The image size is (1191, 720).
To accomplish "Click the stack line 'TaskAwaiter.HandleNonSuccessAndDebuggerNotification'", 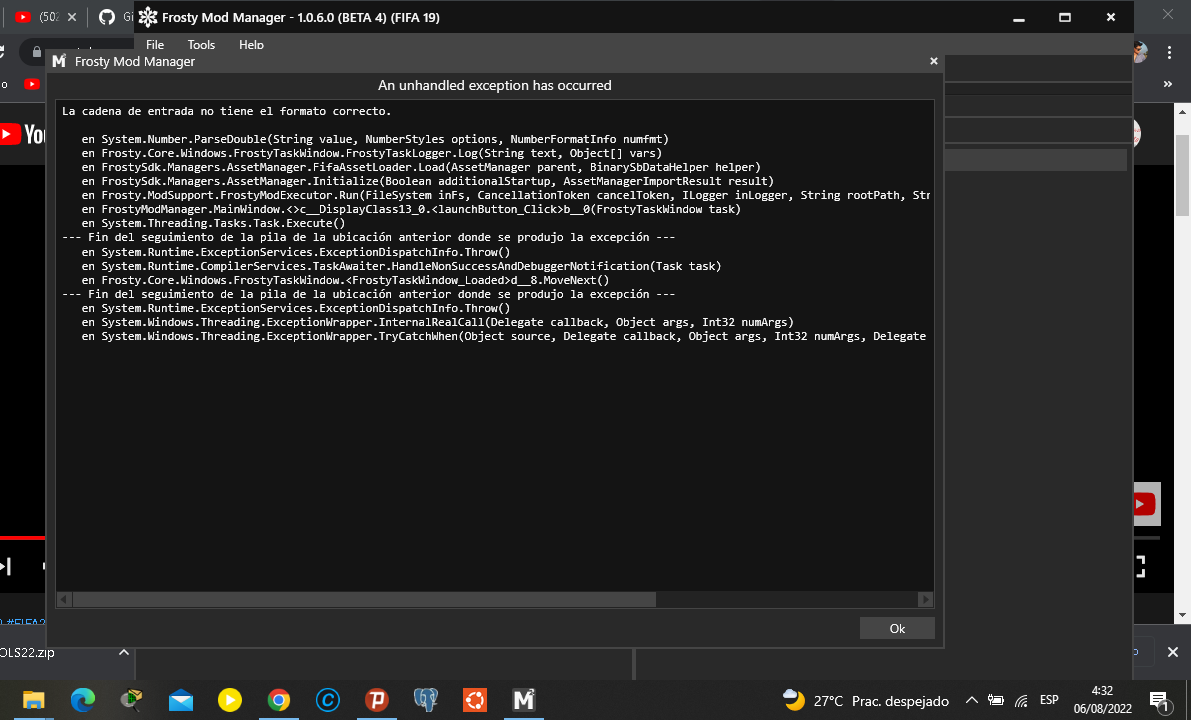I will point(401,266).
